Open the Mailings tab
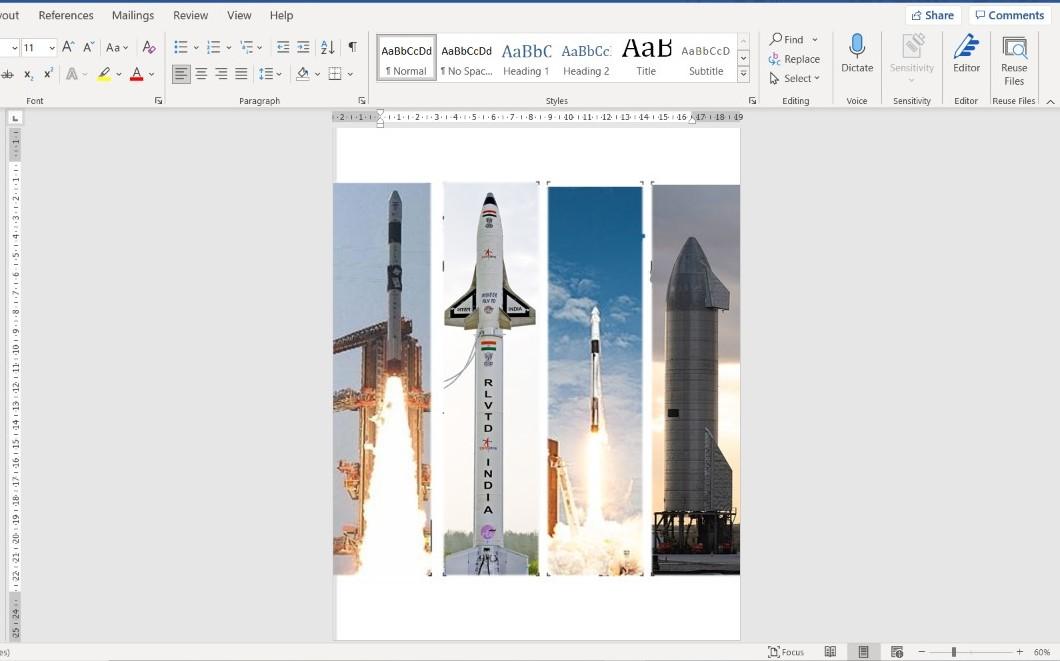Viewport: 1060px width, 661px height. click(132, 15)
